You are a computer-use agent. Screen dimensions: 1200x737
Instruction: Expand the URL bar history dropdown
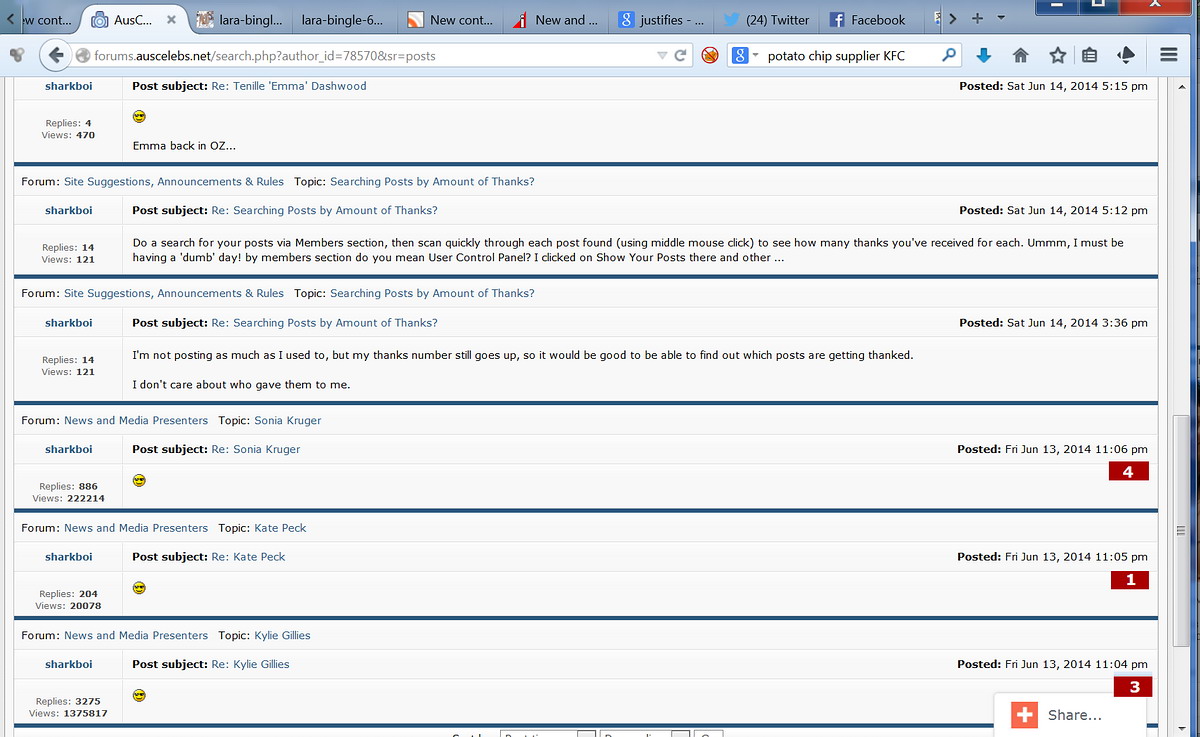pos(661,56)
